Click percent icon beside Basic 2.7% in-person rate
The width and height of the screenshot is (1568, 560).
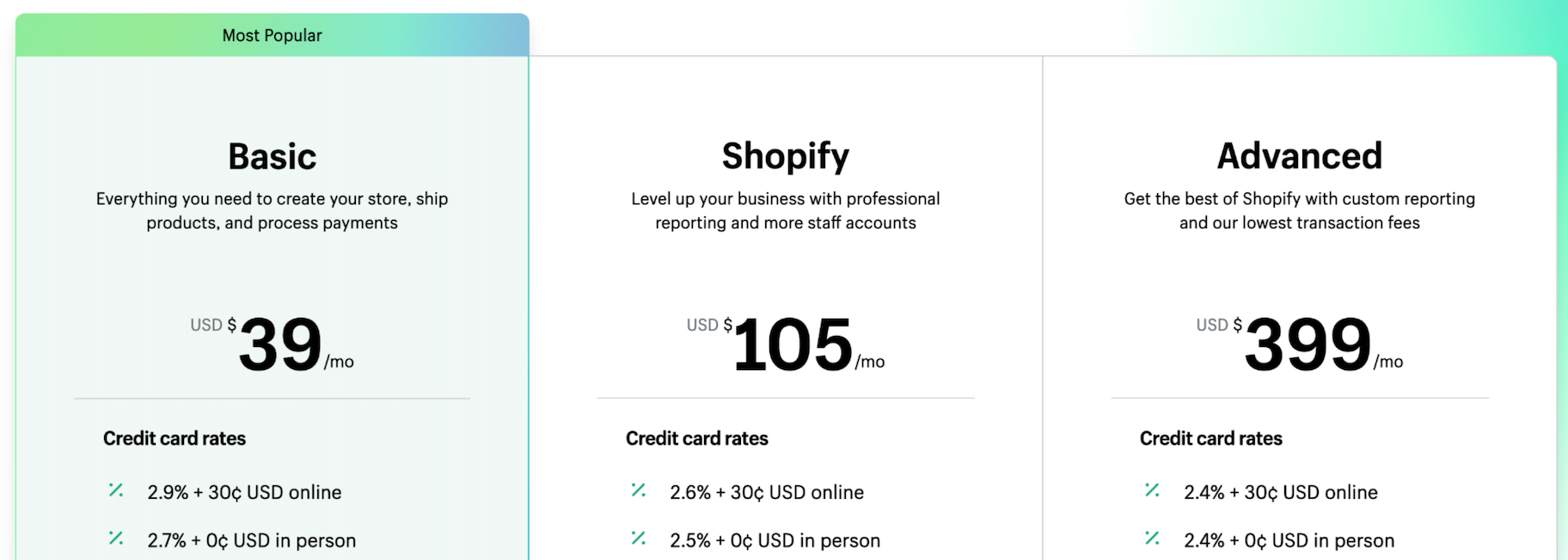[116, 539]
